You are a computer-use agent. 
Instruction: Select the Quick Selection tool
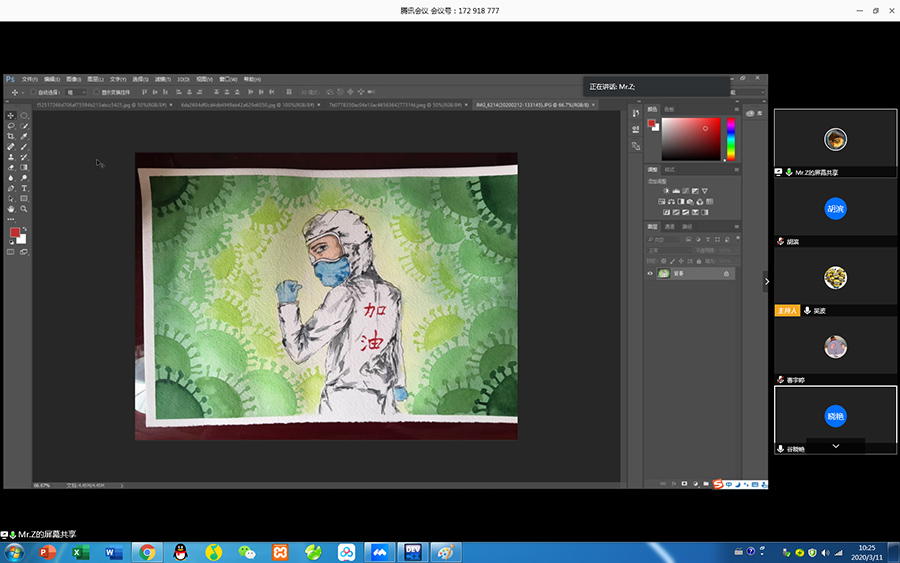[24, 126]
